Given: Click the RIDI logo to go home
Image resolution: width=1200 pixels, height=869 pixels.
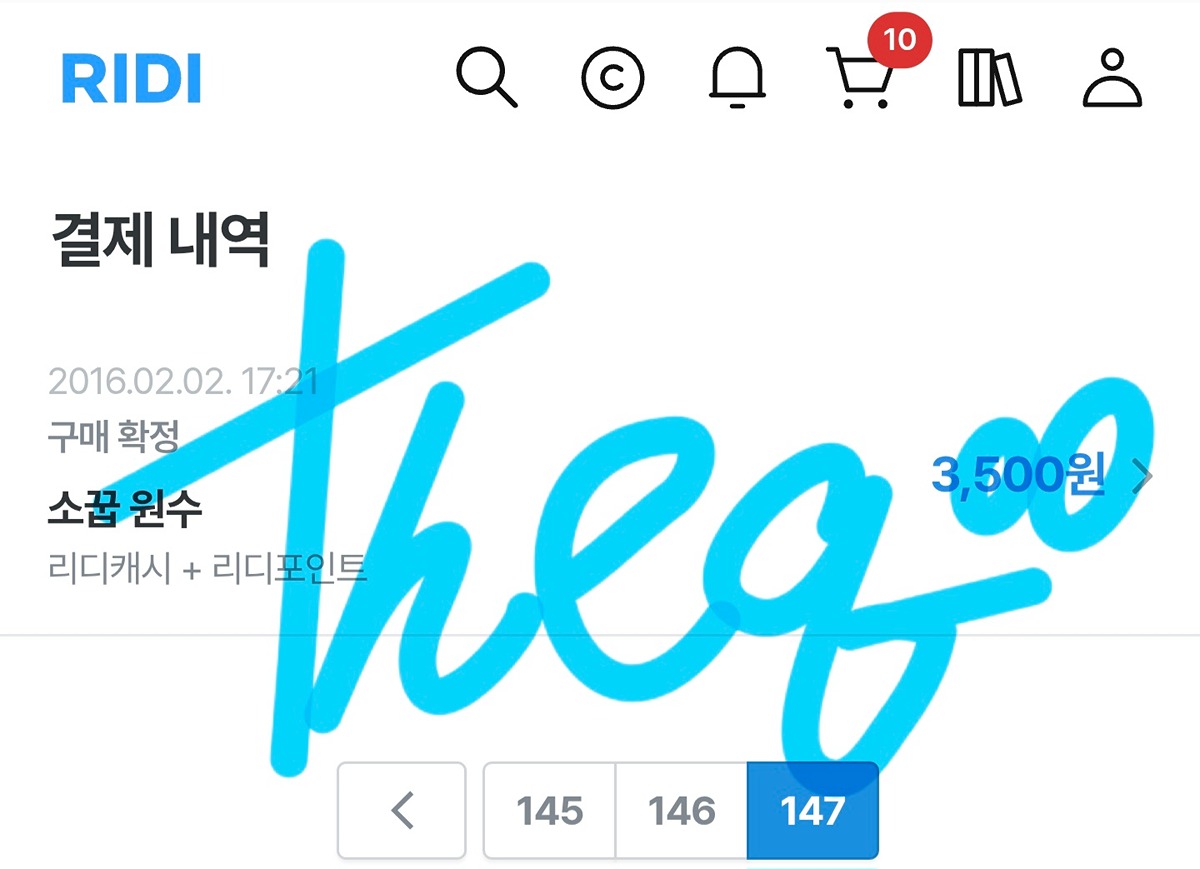Looking at the screenshot, I should [131, 79].
